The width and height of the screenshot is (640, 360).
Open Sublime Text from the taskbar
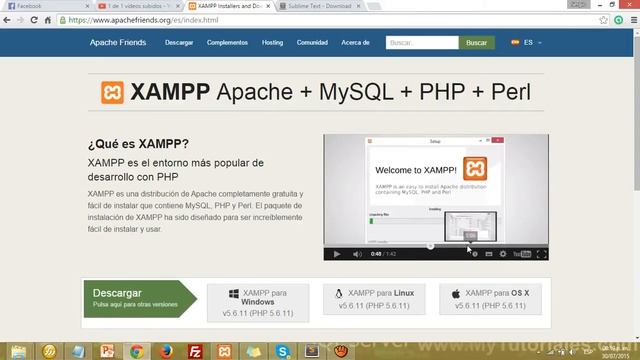312,351
